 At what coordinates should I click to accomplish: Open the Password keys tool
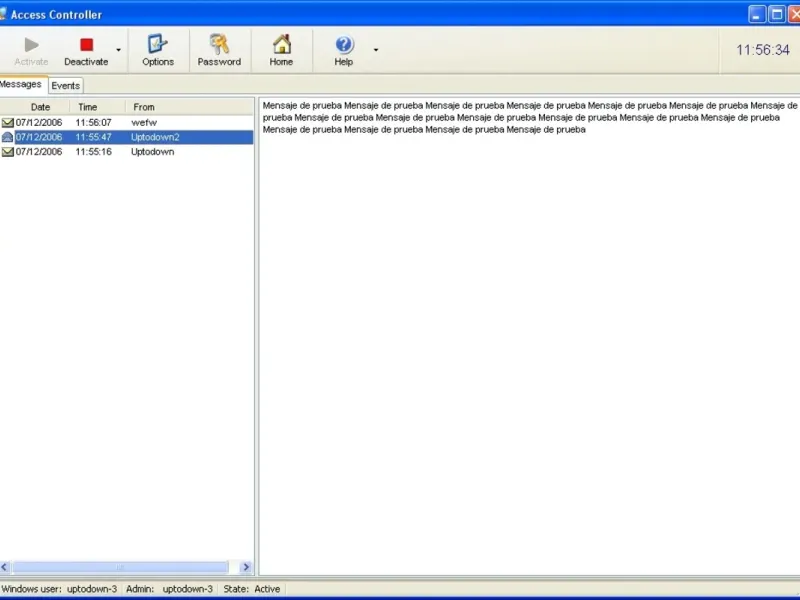(219, 50)
